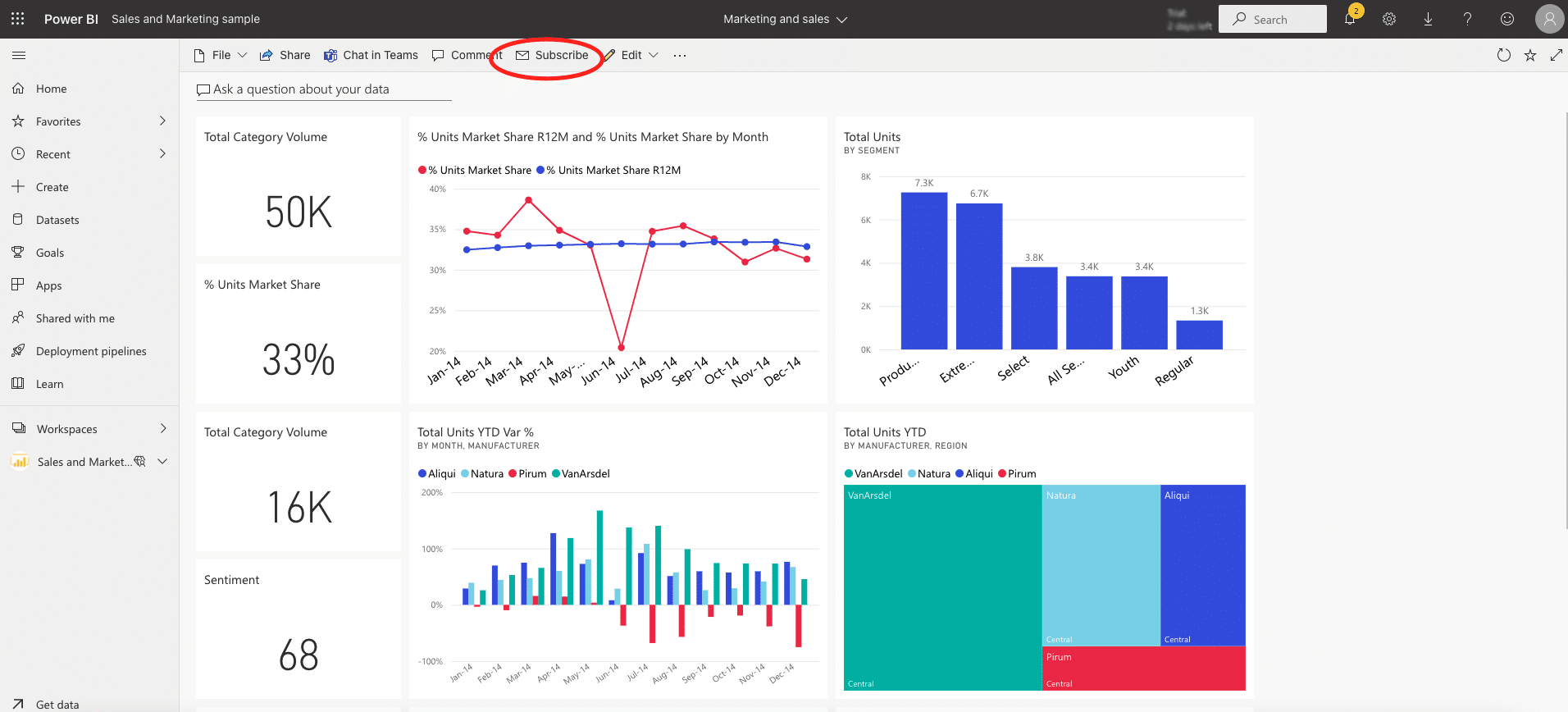The width and height of the screenshot is (1568, 712).
Task: Click the blue % Units Market Share R12M legend dot
Action: coord(540,170)
